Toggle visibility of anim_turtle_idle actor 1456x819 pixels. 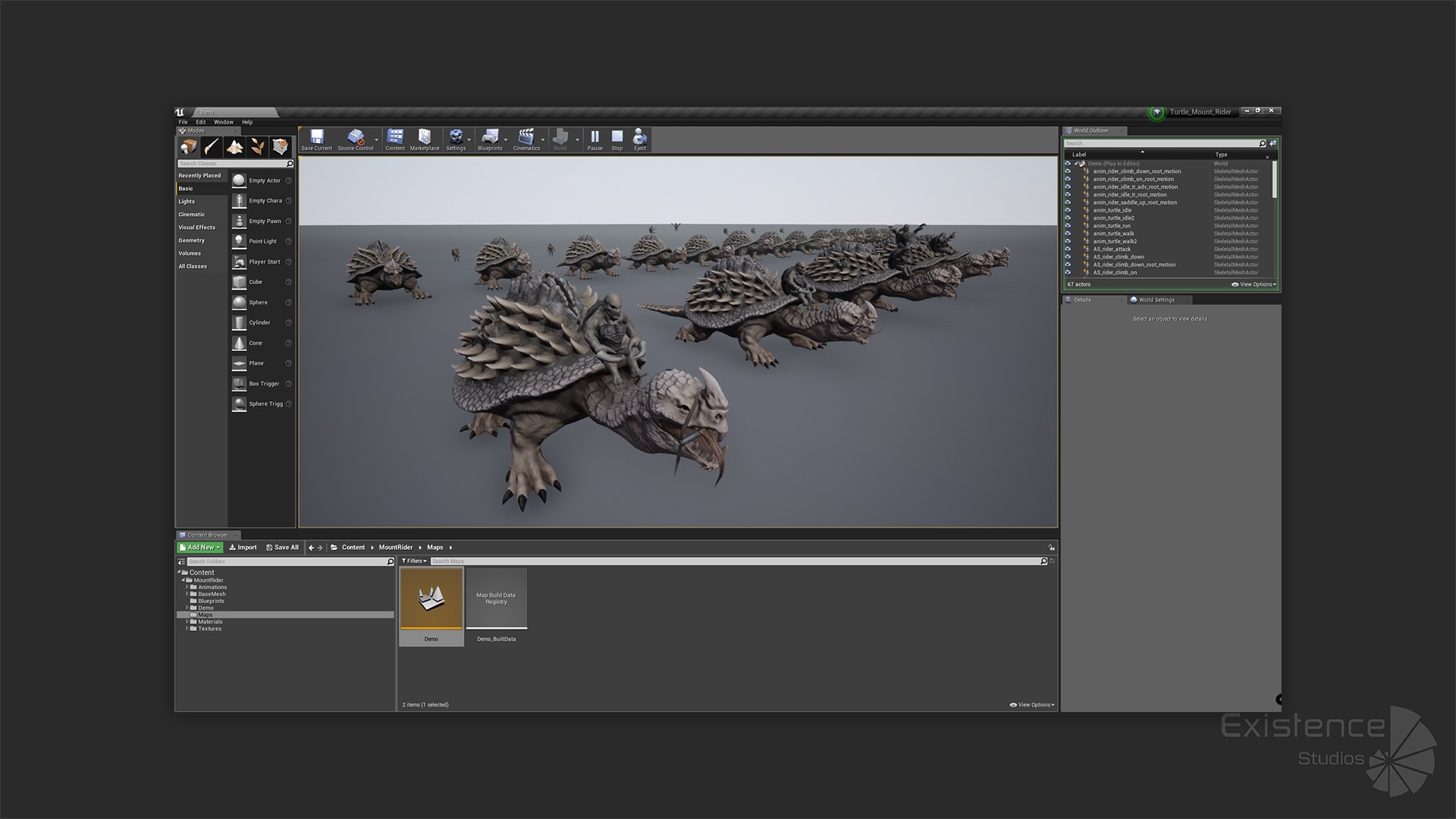tap(1068, 210)
